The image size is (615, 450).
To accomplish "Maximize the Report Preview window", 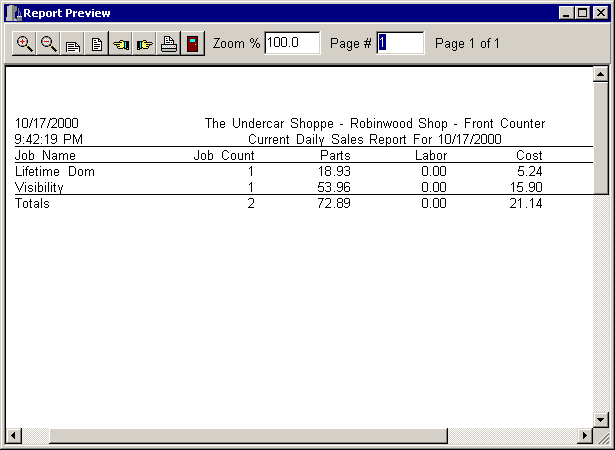I will pyautogui.click(x=583, y=13).
